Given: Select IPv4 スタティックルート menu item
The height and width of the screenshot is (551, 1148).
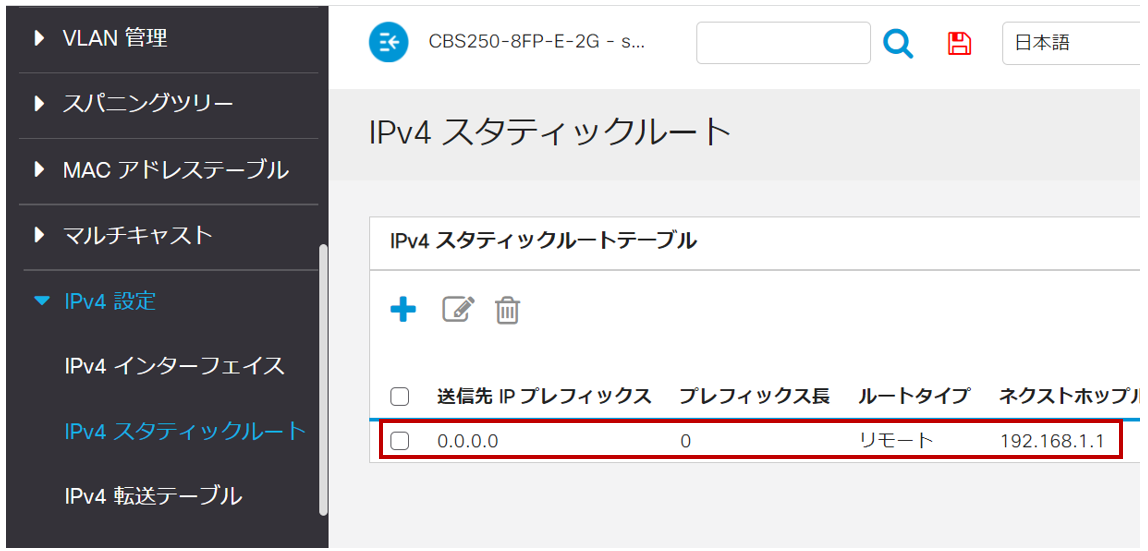Looking at the screenshot, I should tap(185, 431).
